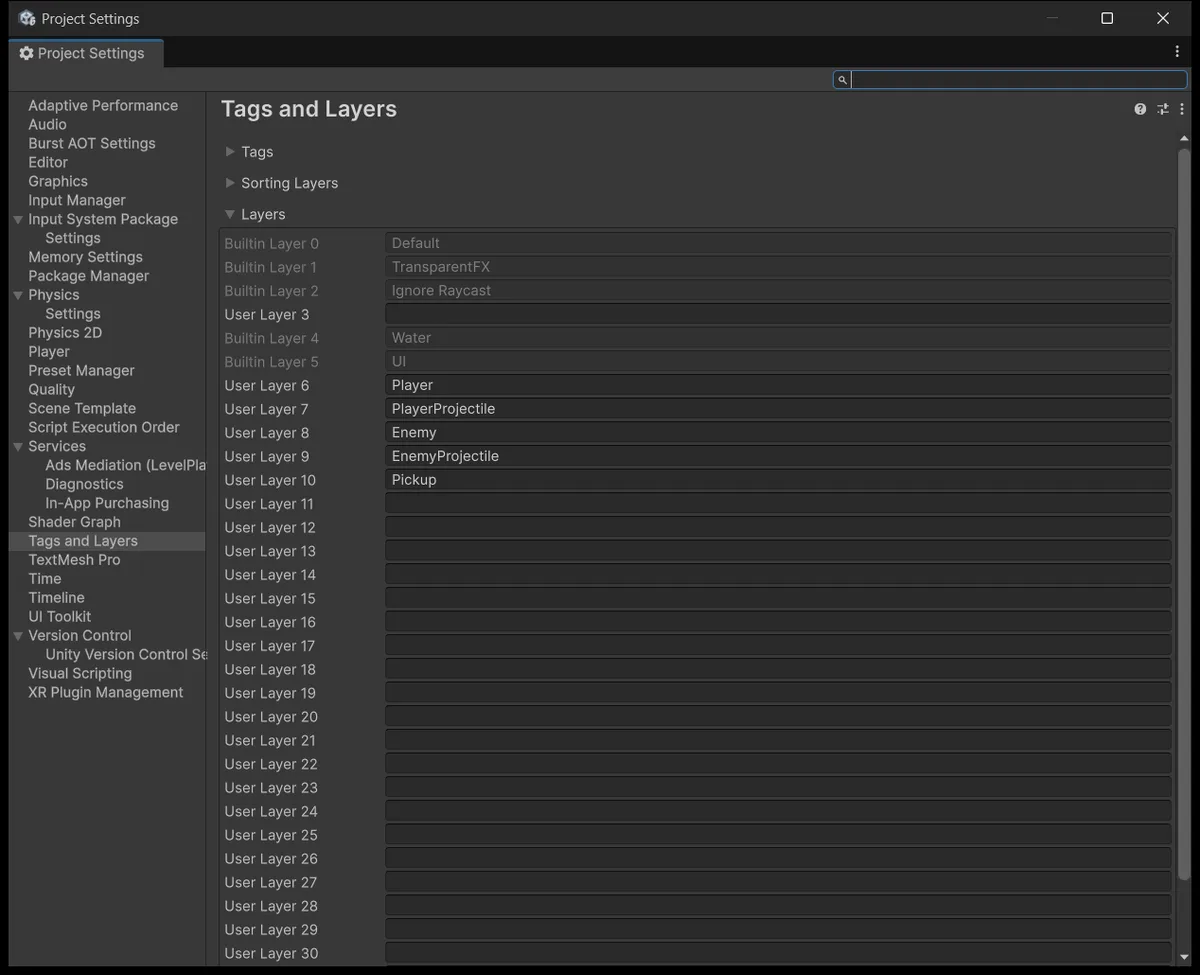This screenshot has width=1200, height=975.
Task: Open Timeline settings
Action: (x=56, y=598)
